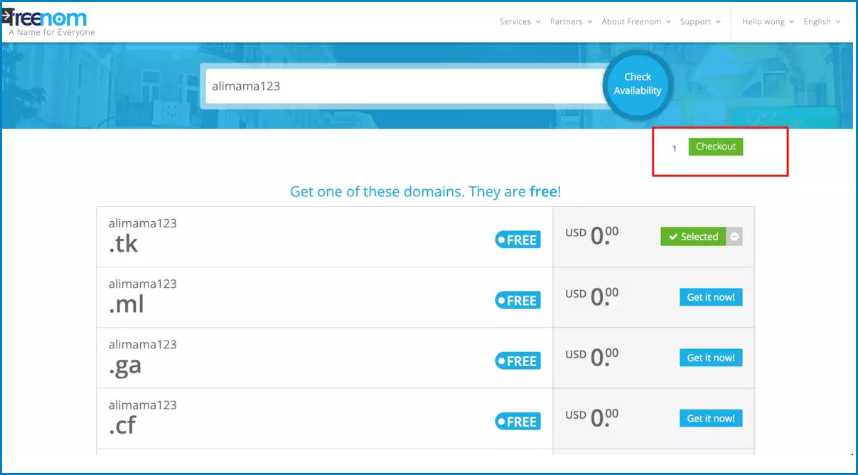Click the USD 0.00 price for .ga
858x475 pixels.
click(592, 357)
